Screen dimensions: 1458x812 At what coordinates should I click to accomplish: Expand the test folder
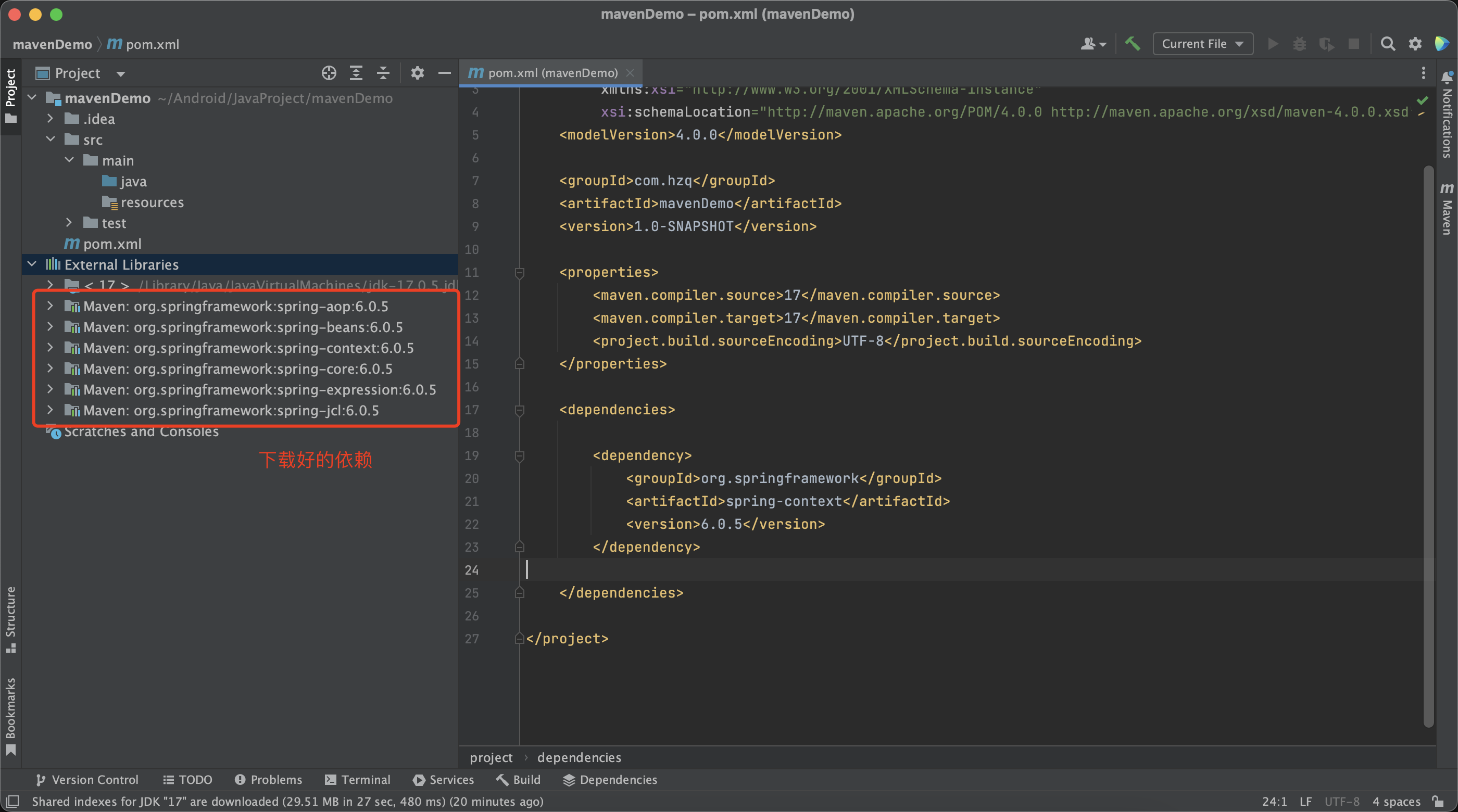[69, 223]
